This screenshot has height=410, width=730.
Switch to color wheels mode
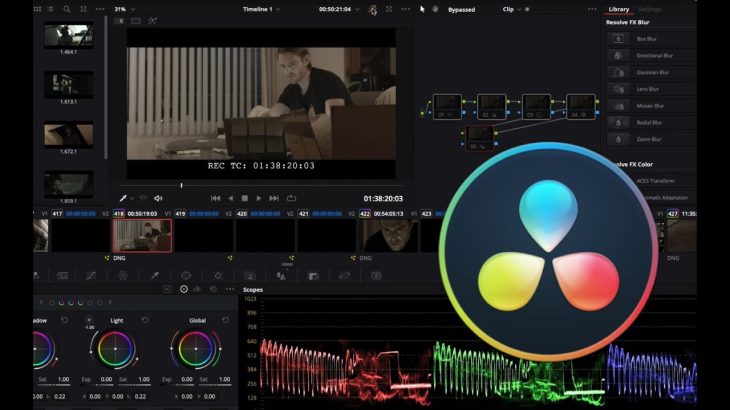(x=184, y=289)
